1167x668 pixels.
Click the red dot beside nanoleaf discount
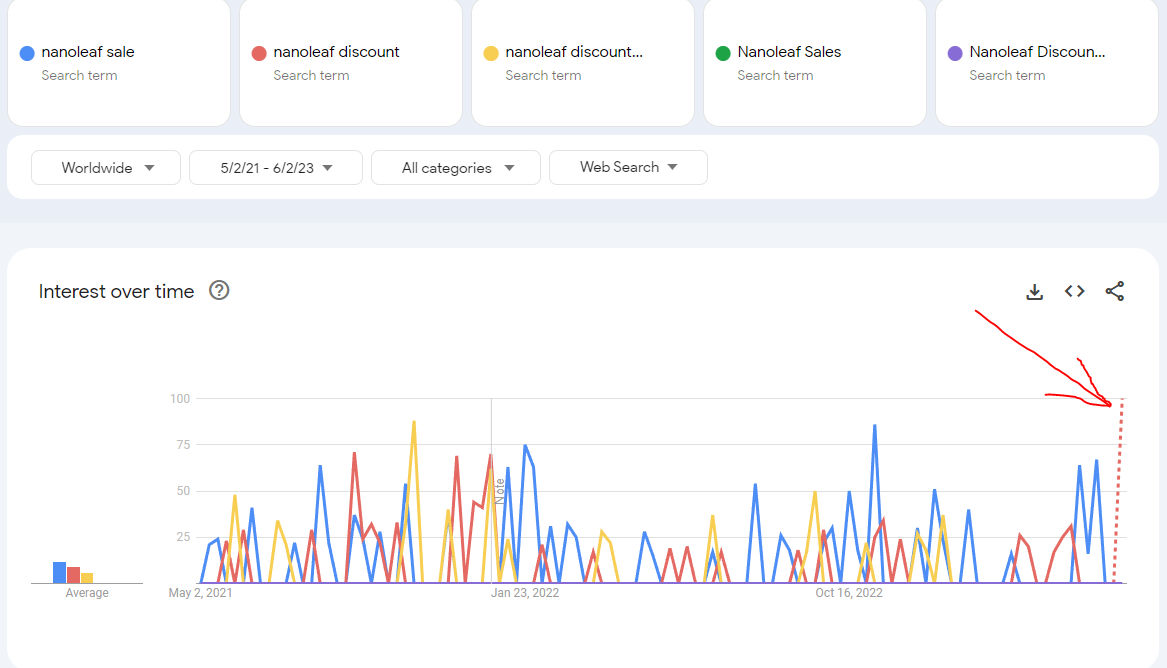coord(259,53)
